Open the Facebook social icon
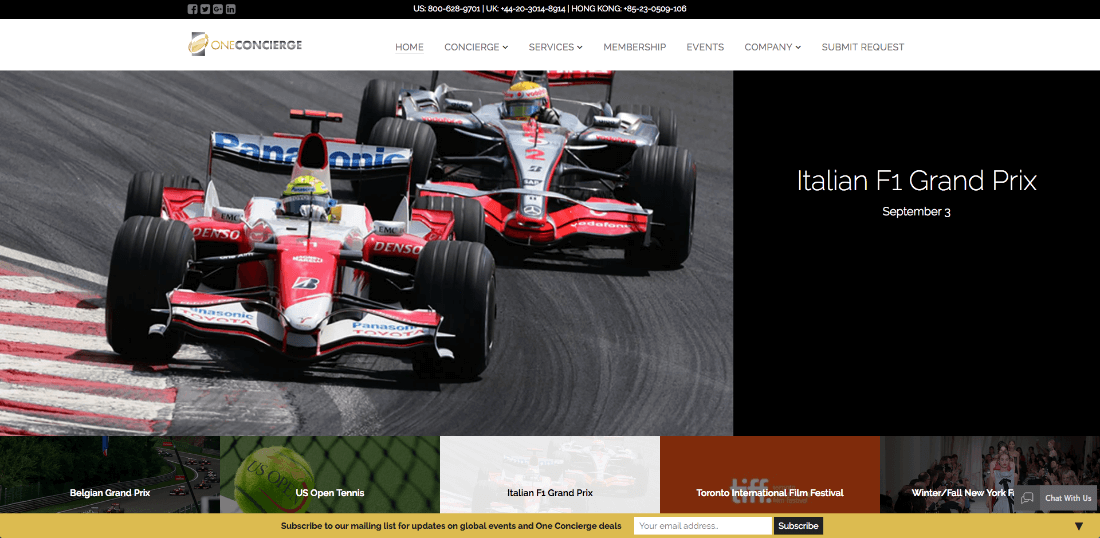1100x538 pixels. click(192, 9)
